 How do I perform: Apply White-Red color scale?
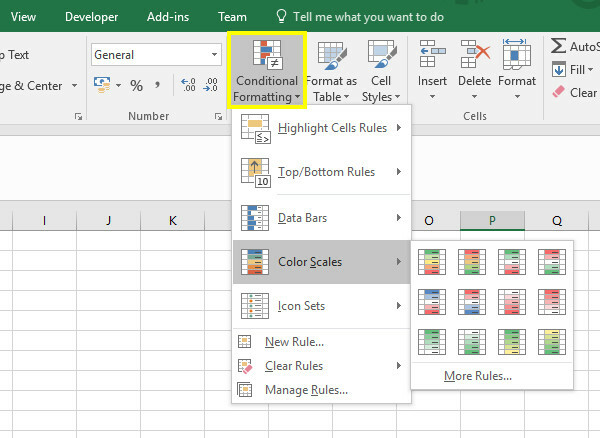tap(512, 302)
